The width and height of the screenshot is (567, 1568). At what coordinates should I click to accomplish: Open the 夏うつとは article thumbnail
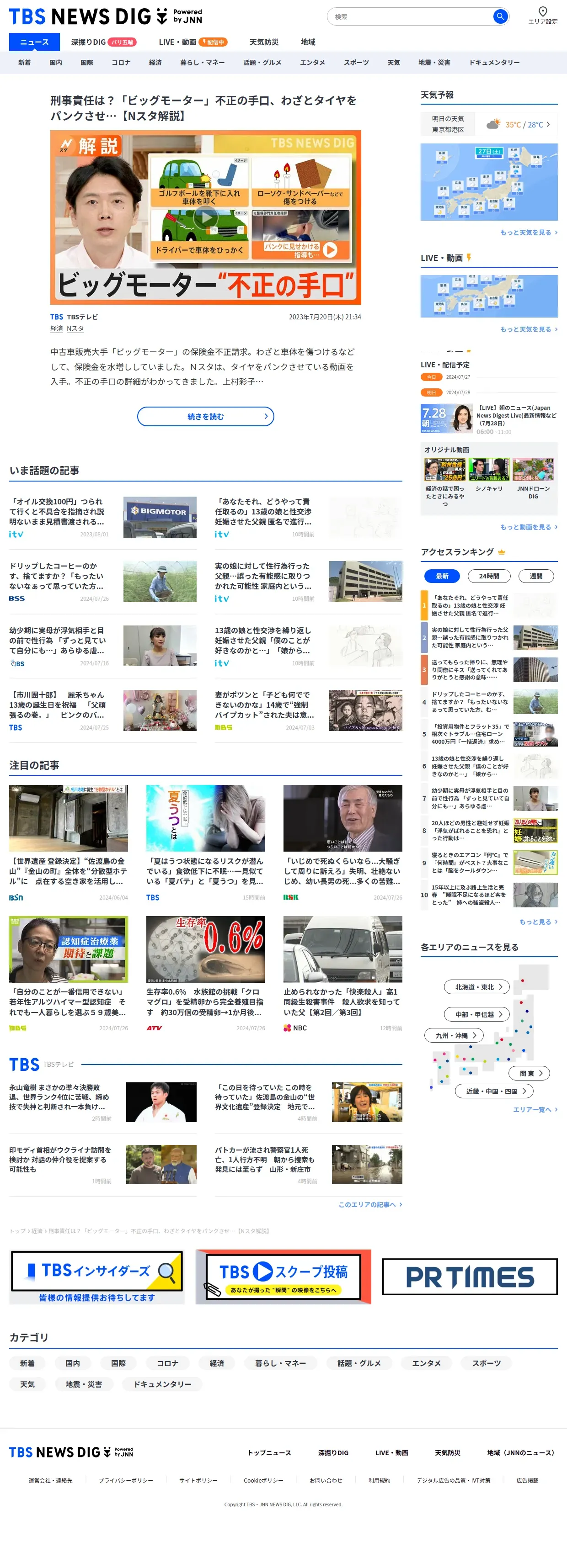(x=205, y=817)
